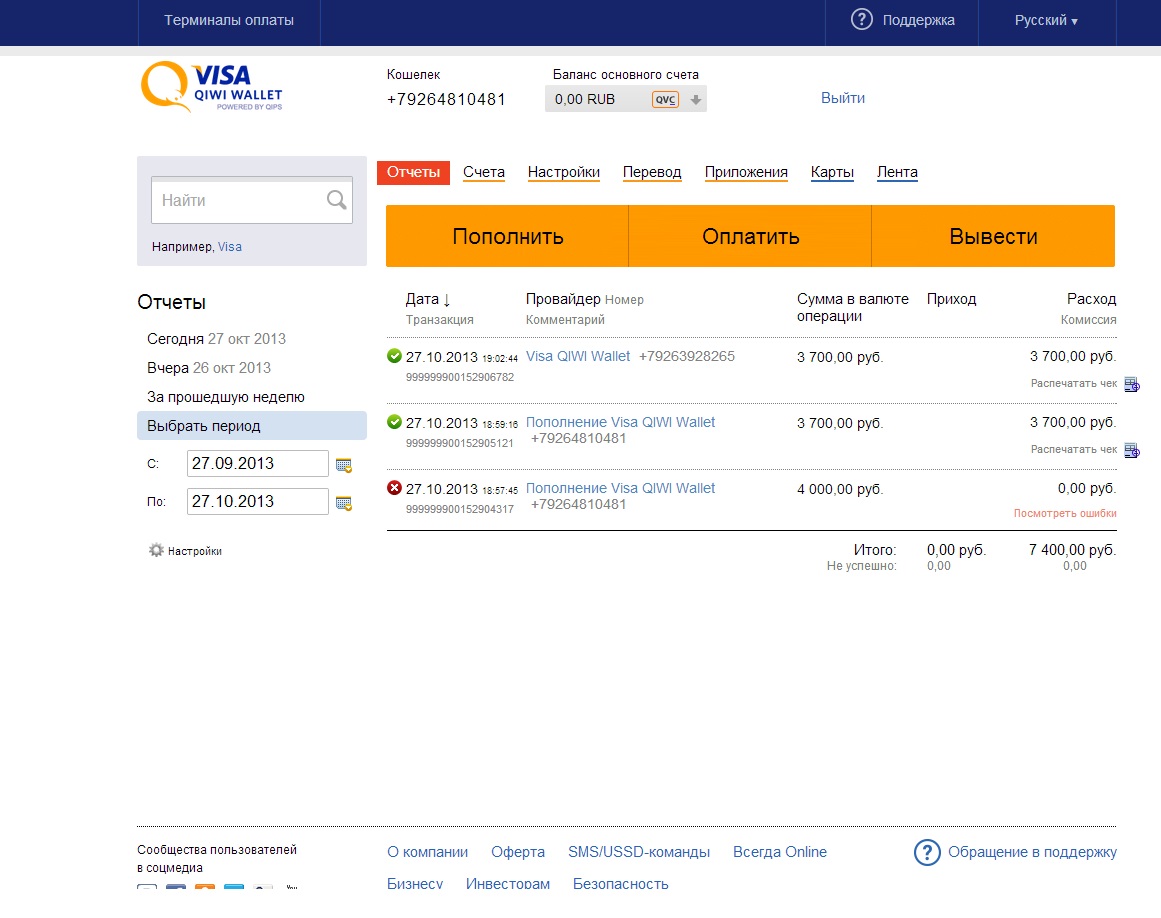
Task: Open the 'С' start date calendar icon
Action: pyautogui.click(x=344, y=465)
